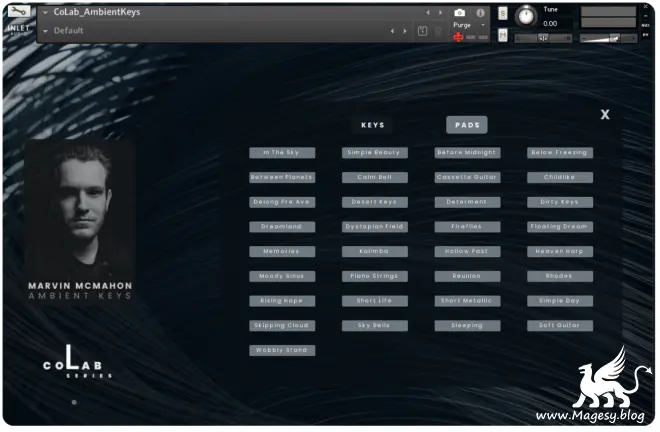Viewport: 660px width, 432px height.
Task: Choose the Rising Hope preset
Action: [x=282, y=301]
